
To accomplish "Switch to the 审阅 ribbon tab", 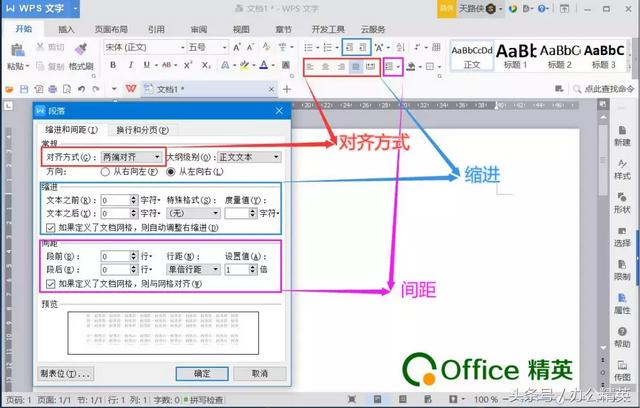I will coord(199,29).
